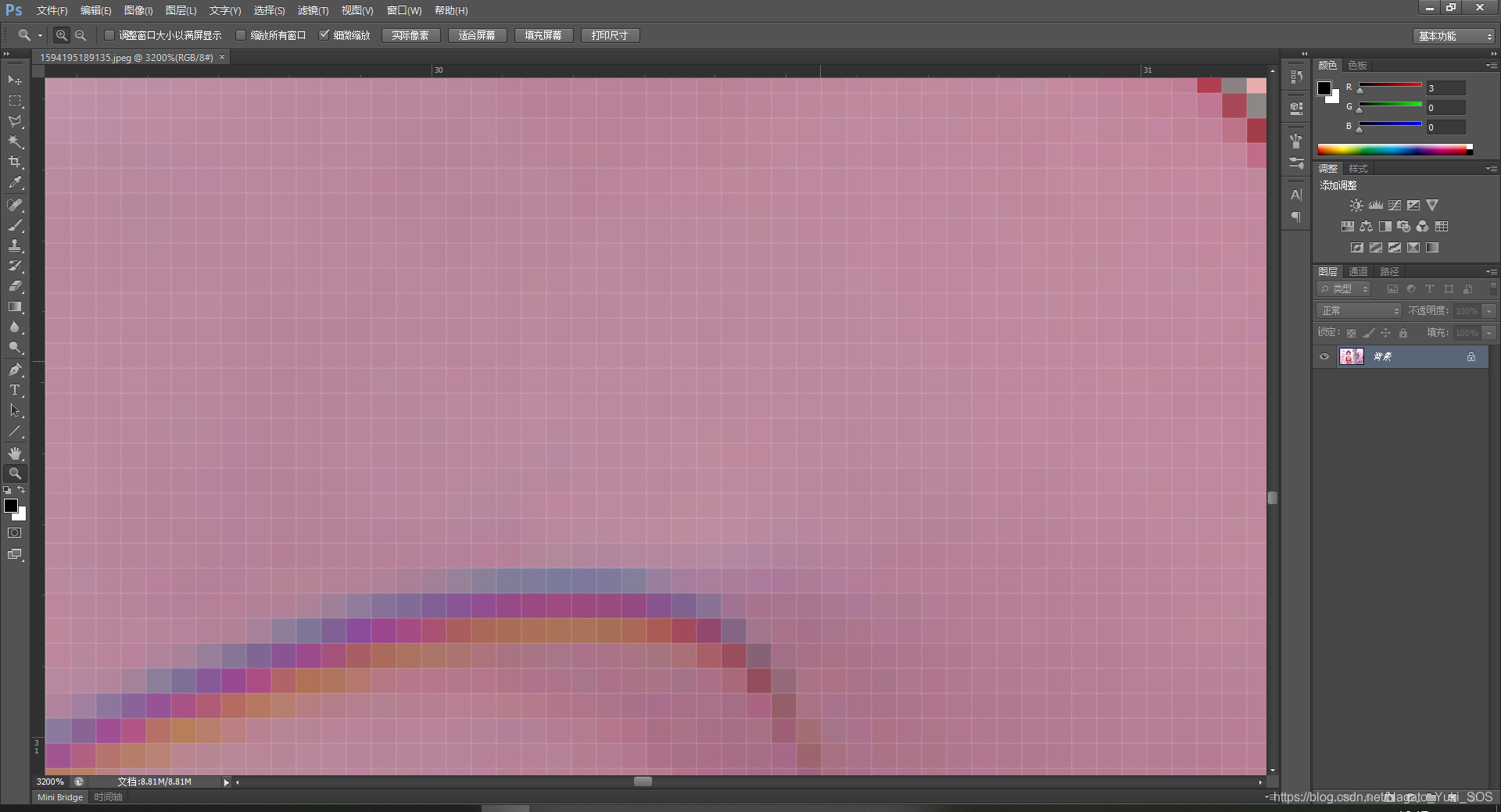Select the Brush tool
The image size is (1501, 812).
pos(15,225)
